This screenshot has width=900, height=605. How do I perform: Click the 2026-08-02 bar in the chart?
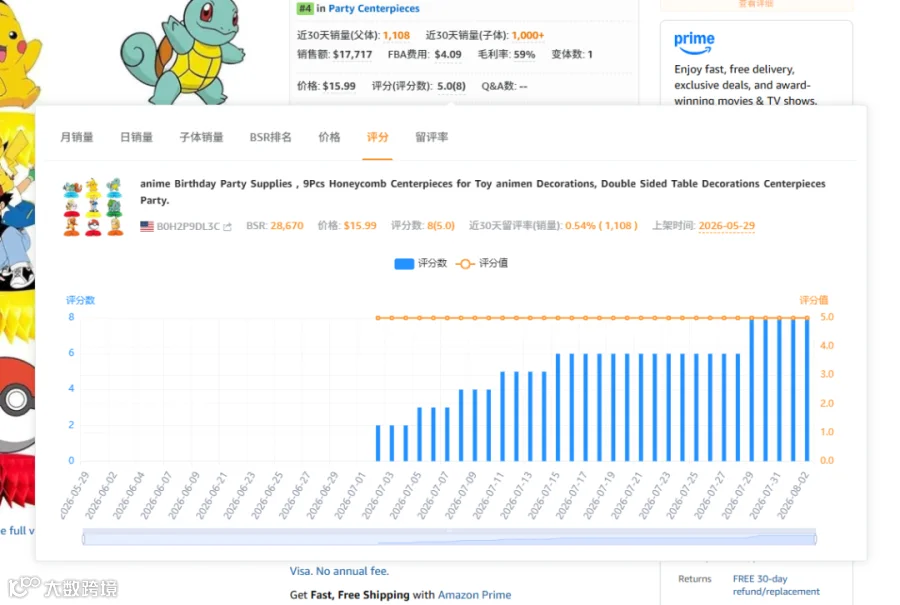[807, 389]
